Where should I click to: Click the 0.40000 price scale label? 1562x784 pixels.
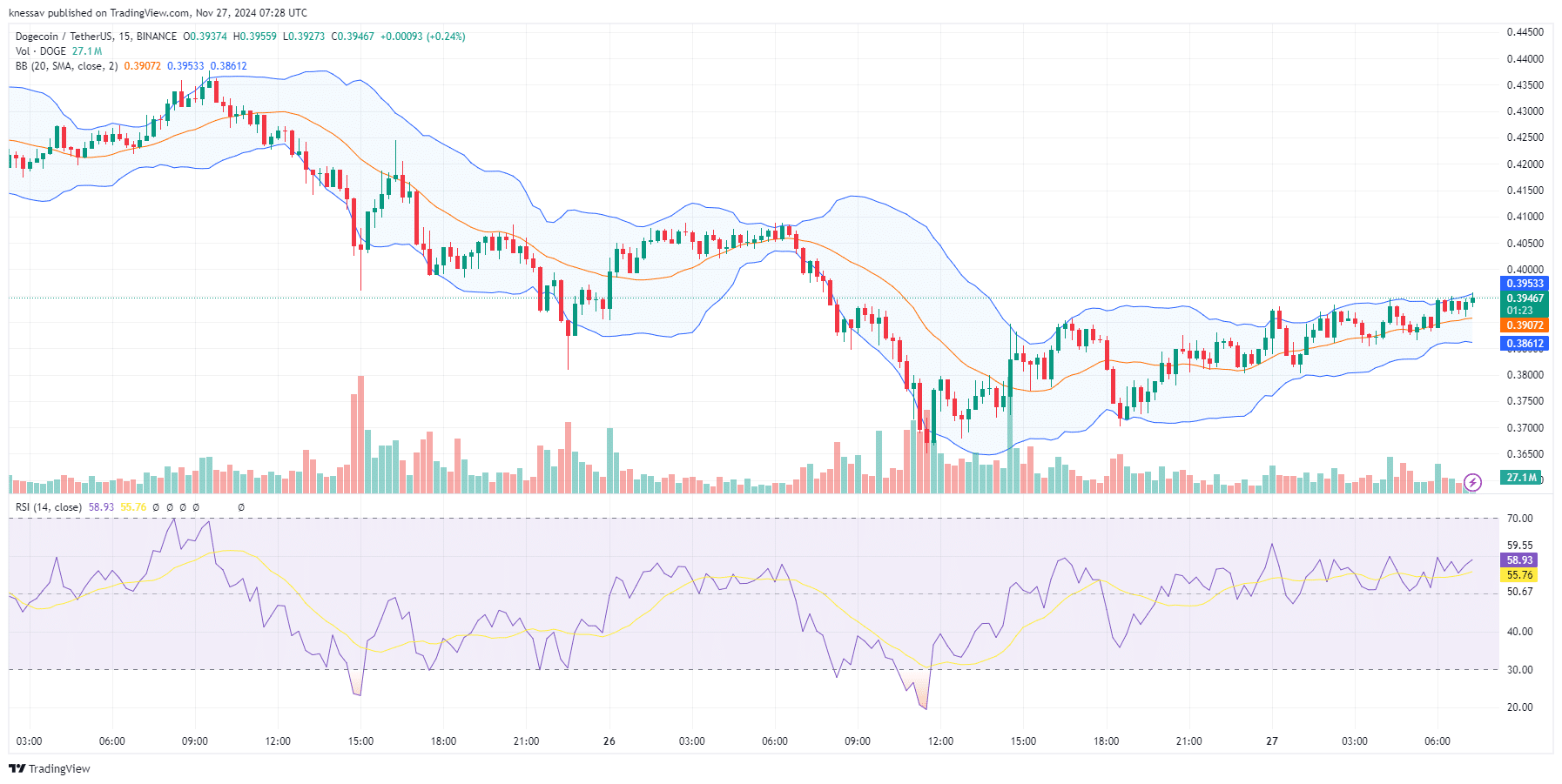click(x=1525, y=270)
